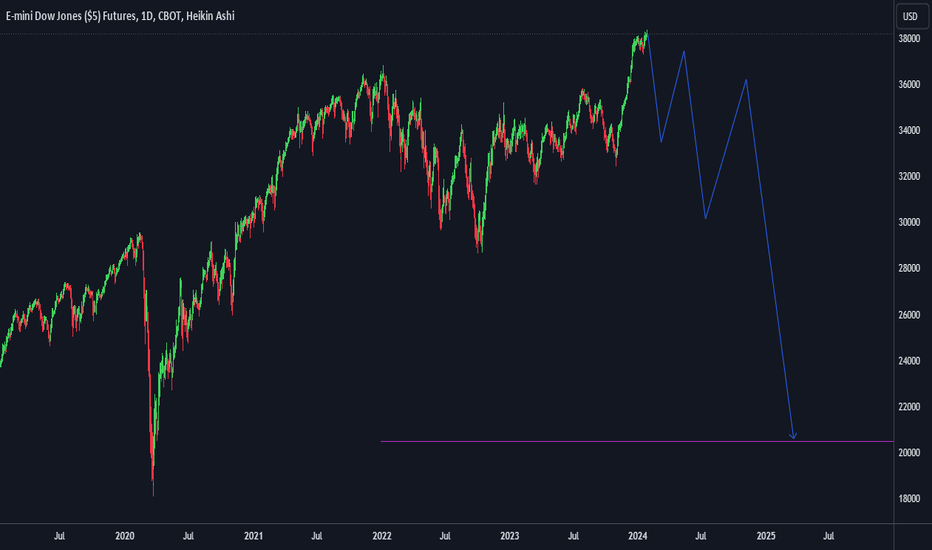Screen dimensions: 932x550
Task: Click the E-mini Dow Jones Futures chart title
Action: tap(120, 16)
